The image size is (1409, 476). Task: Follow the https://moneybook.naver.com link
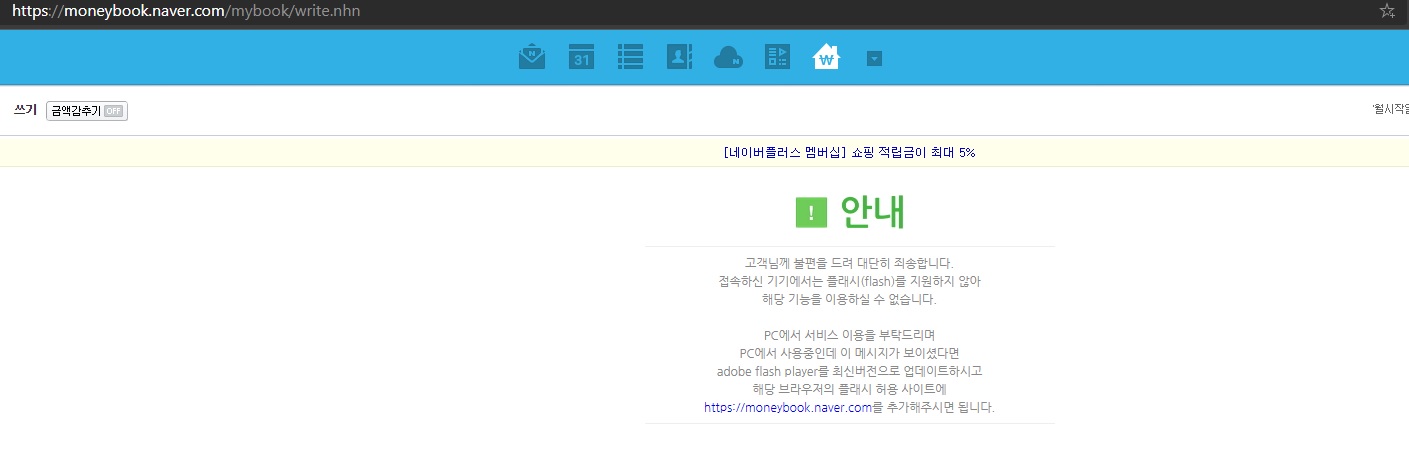788,407
